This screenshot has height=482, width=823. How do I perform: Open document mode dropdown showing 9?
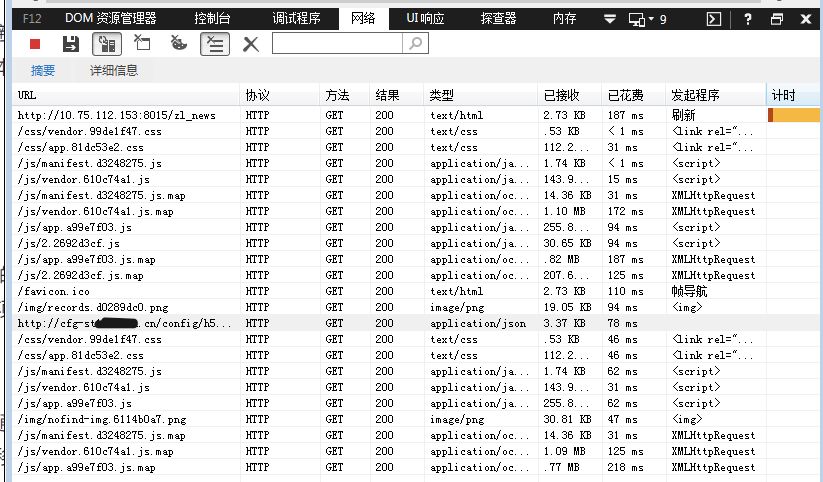click(648, 19)
